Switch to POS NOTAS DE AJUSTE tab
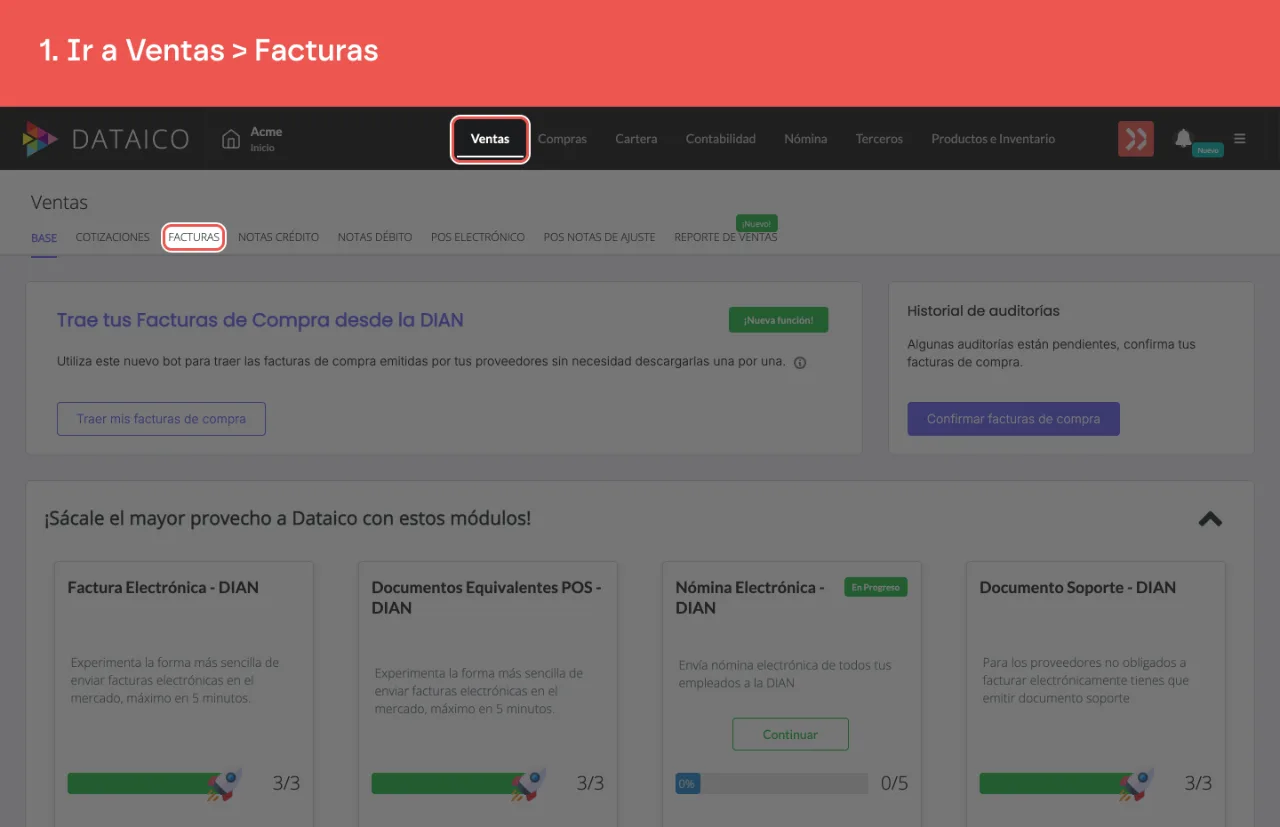The height and width of the screenshot is (827, 1280). 600,238
